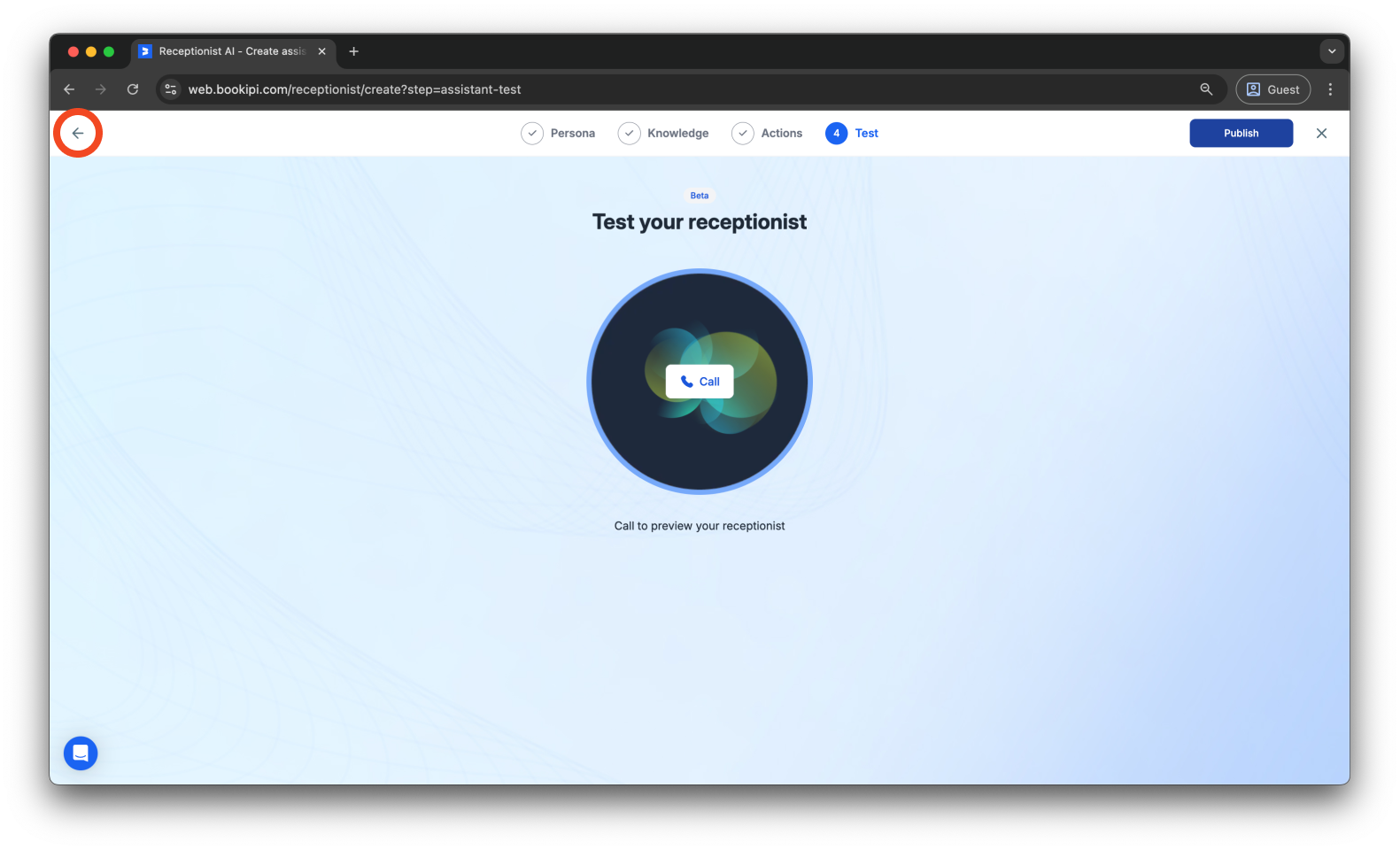Click the step 4 number circle
Viewport: 1400px width, 850px height.
836,133
